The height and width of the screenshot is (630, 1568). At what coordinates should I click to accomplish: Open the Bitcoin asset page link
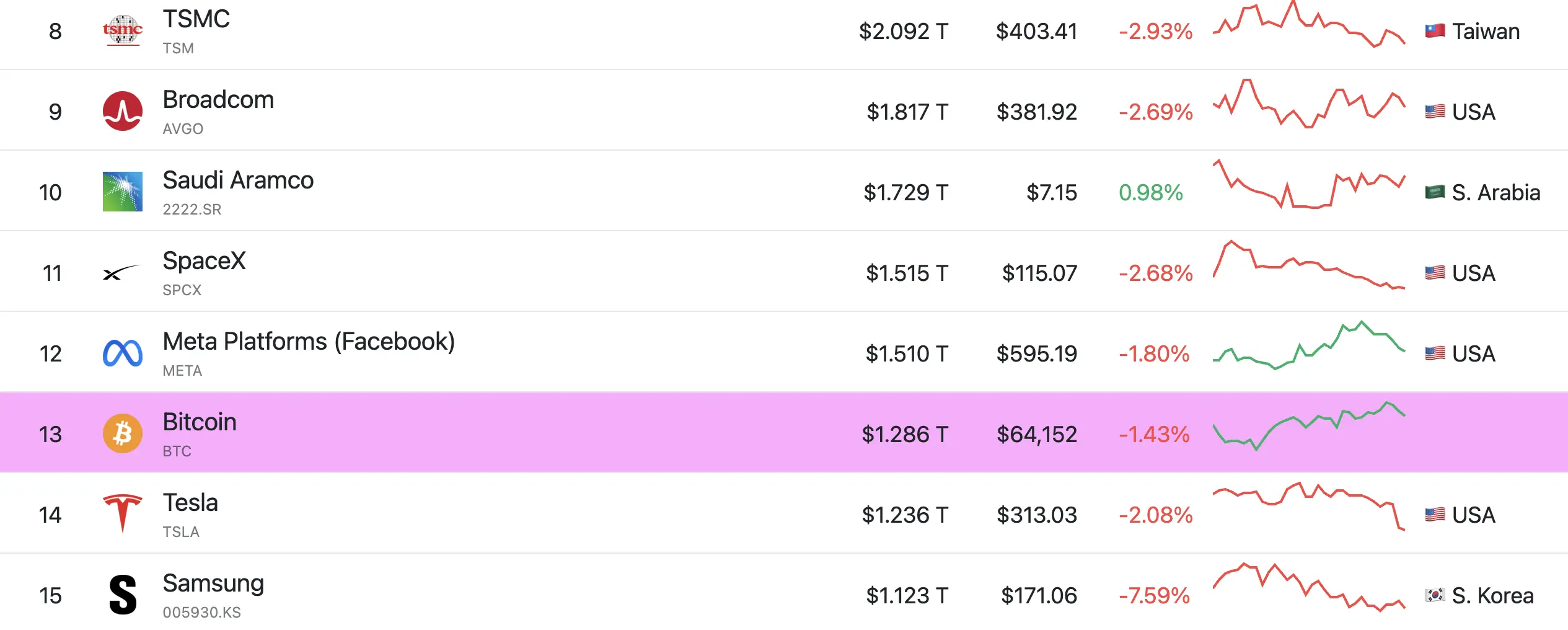click(200, 422)
